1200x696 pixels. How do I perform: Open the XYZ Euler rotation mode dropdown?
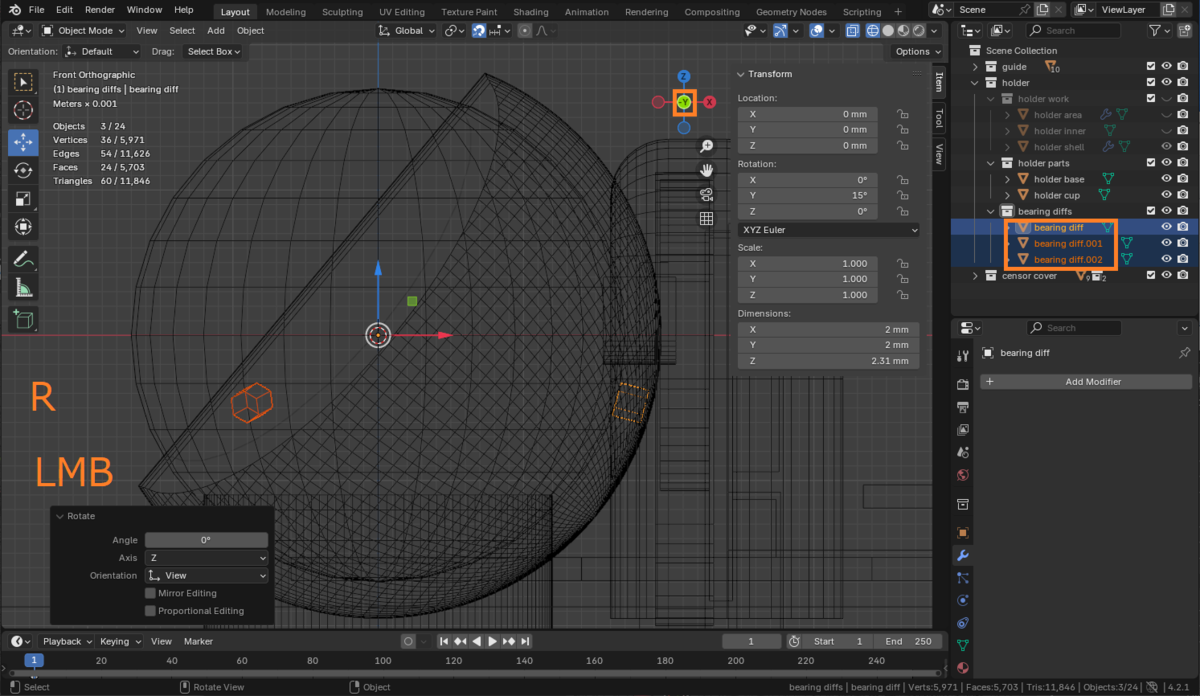(x=828, y=230)
